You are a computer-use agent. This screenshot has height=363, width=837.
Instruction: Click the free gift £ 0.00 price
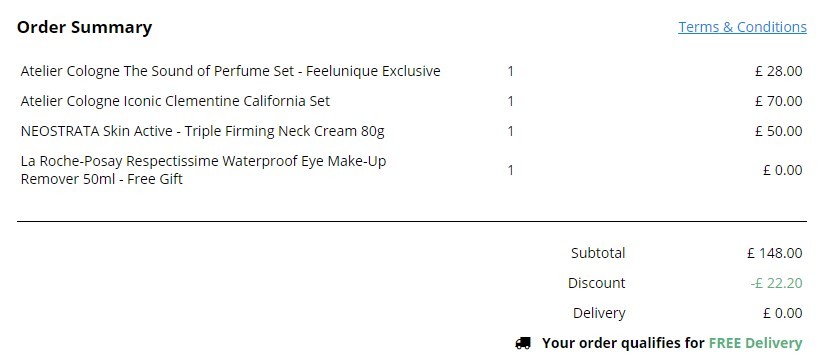pyautogui.click(x=783, y=170)
